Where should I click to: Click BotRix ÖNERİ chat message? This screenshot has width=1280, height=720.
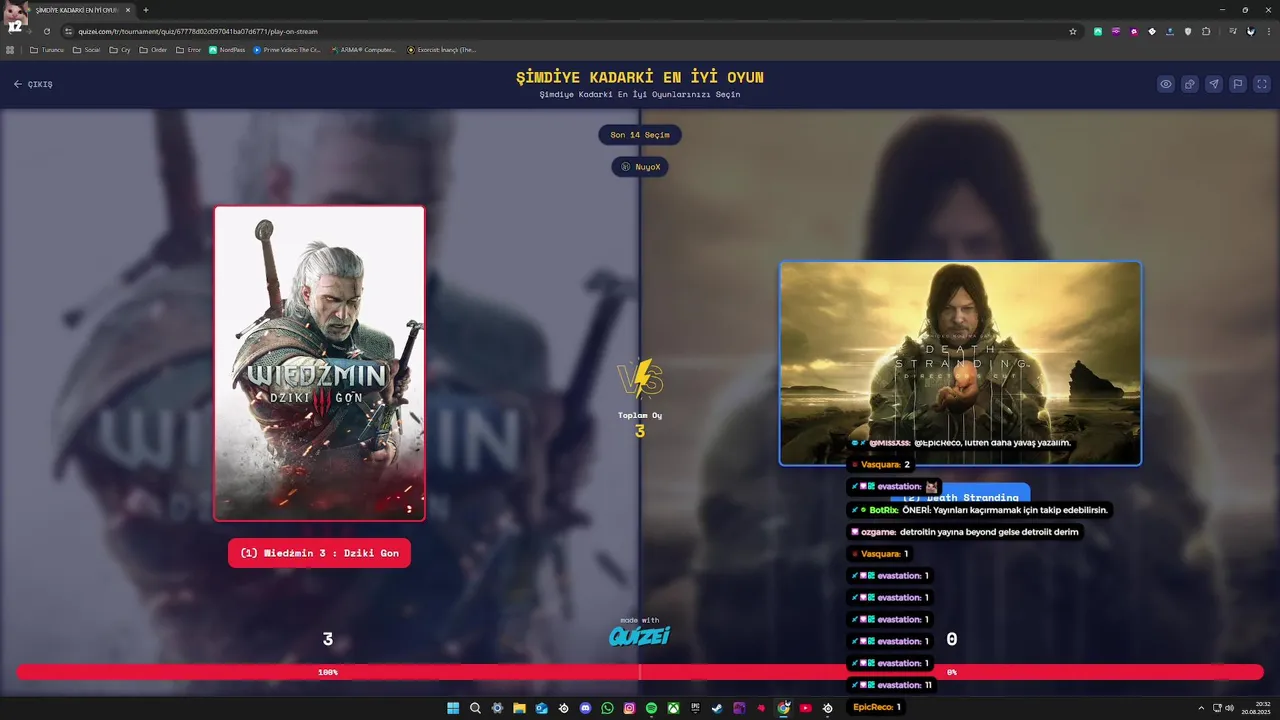[979, 510]
